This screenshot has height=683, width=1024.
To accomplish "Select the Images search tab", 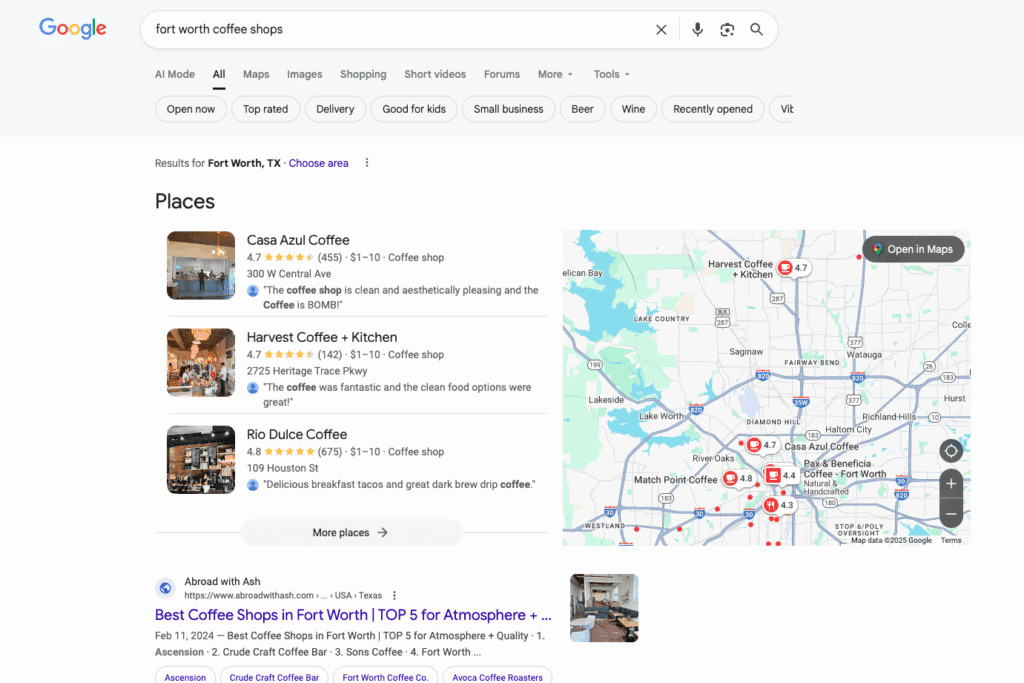I will pos(304,74).
